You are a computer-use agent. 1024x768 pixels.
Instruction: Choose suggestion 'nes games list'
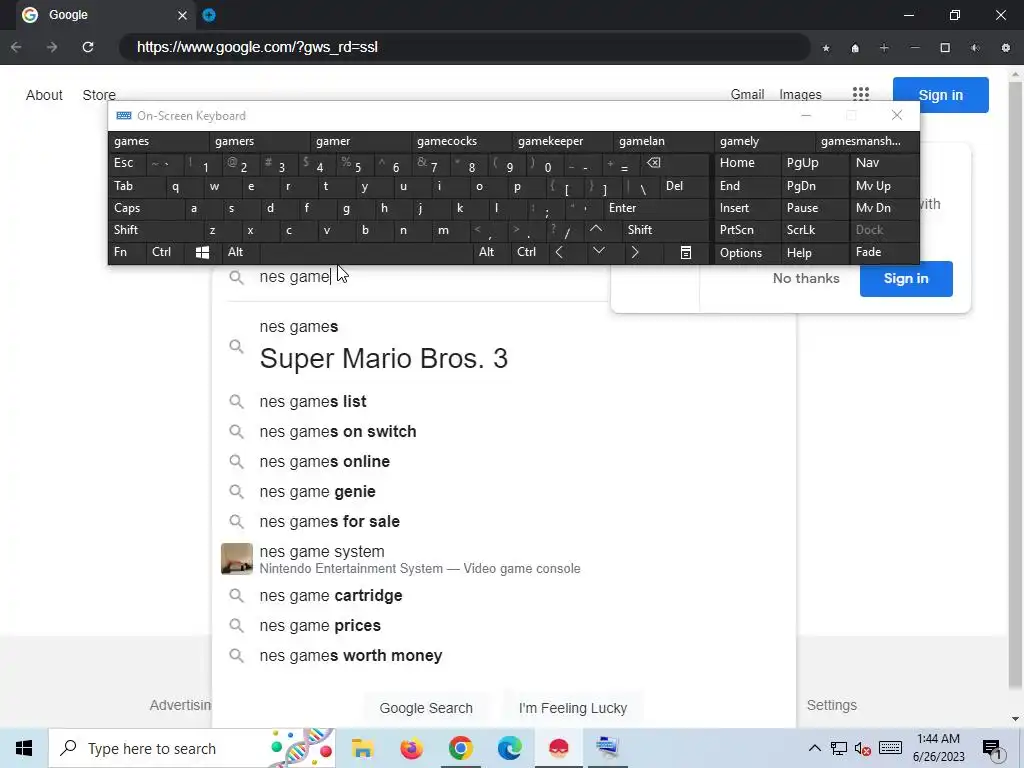313,401
